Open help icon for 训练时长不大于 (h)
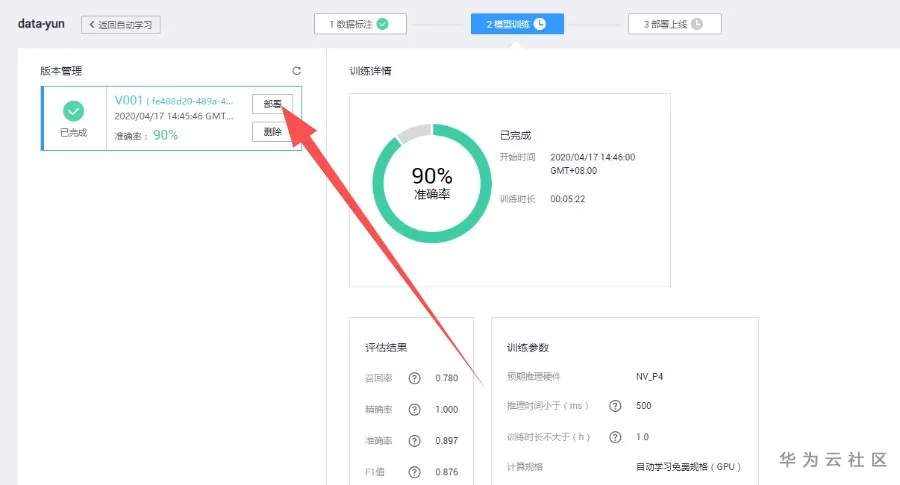Screen dimensions: 900x485 (615, 437)
